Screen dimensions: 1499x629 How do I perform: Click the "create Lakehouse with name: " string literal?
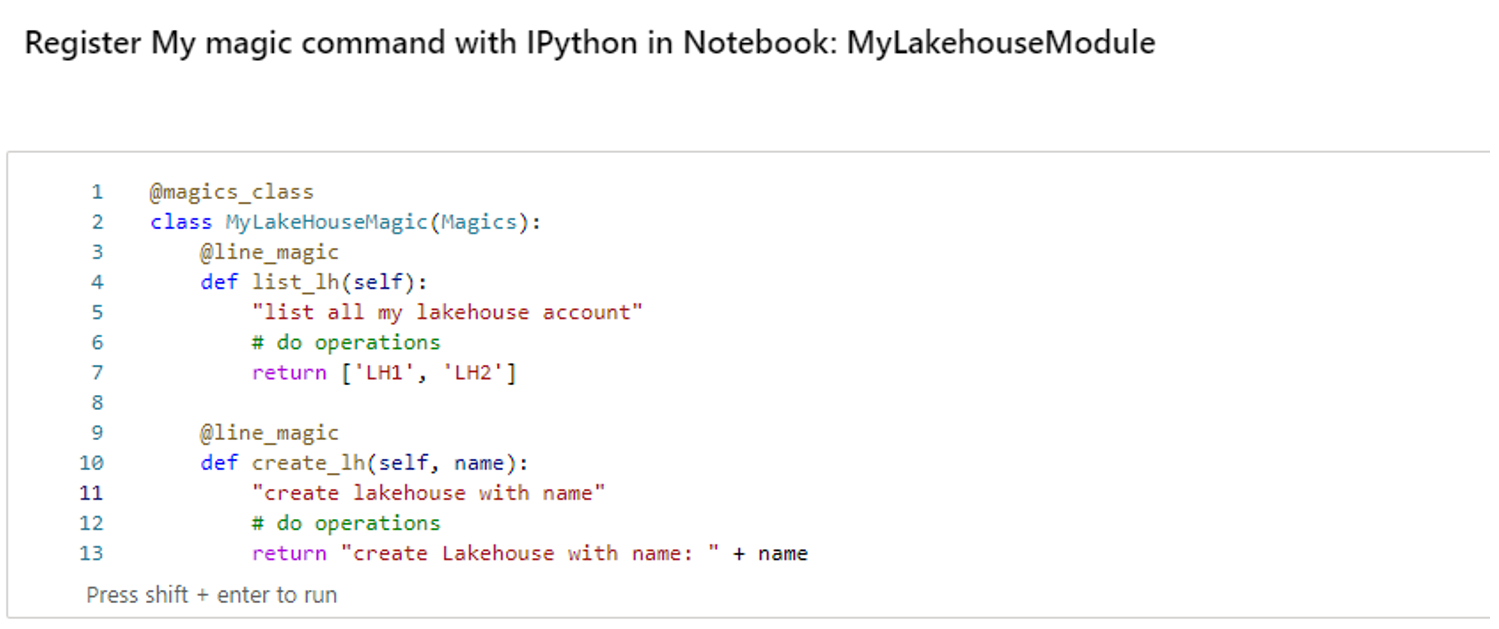point(536,553)
